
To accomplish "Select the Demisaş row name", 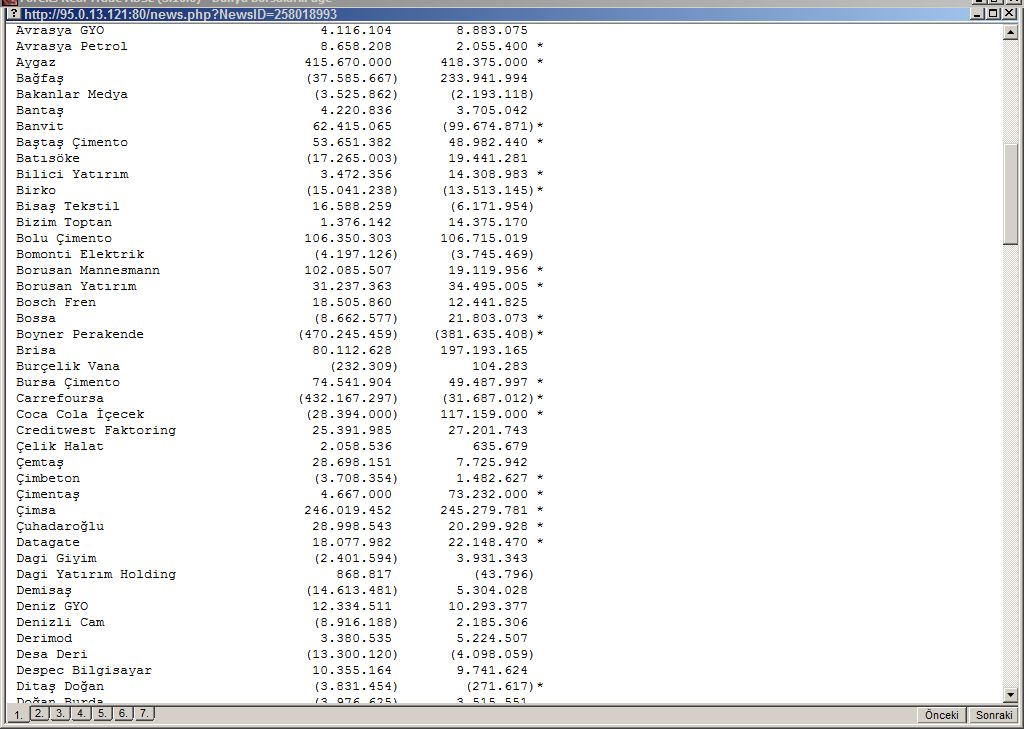I will click(44, 591).
